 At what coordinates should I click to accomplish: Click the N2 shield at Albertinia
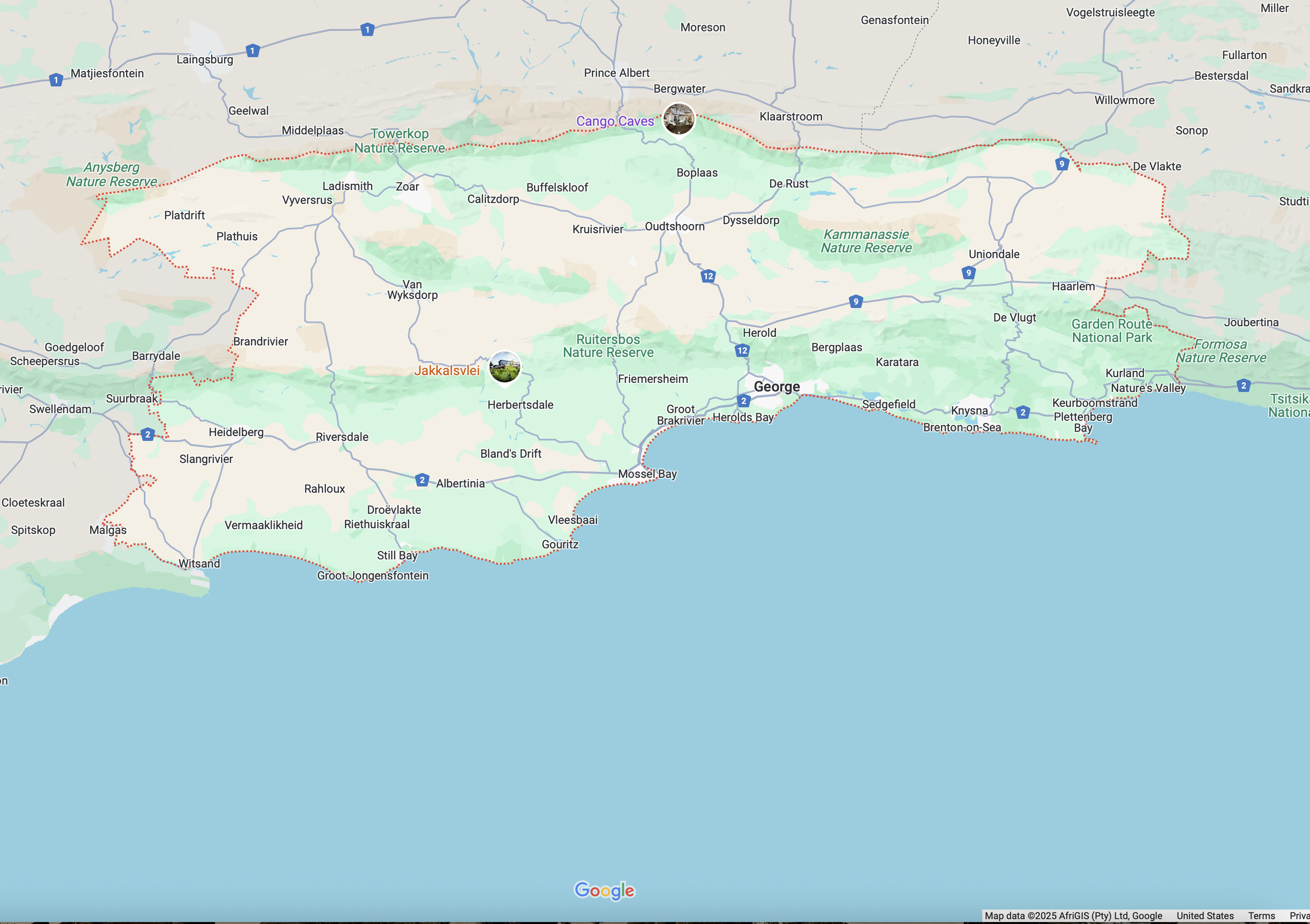pos(422,480)
